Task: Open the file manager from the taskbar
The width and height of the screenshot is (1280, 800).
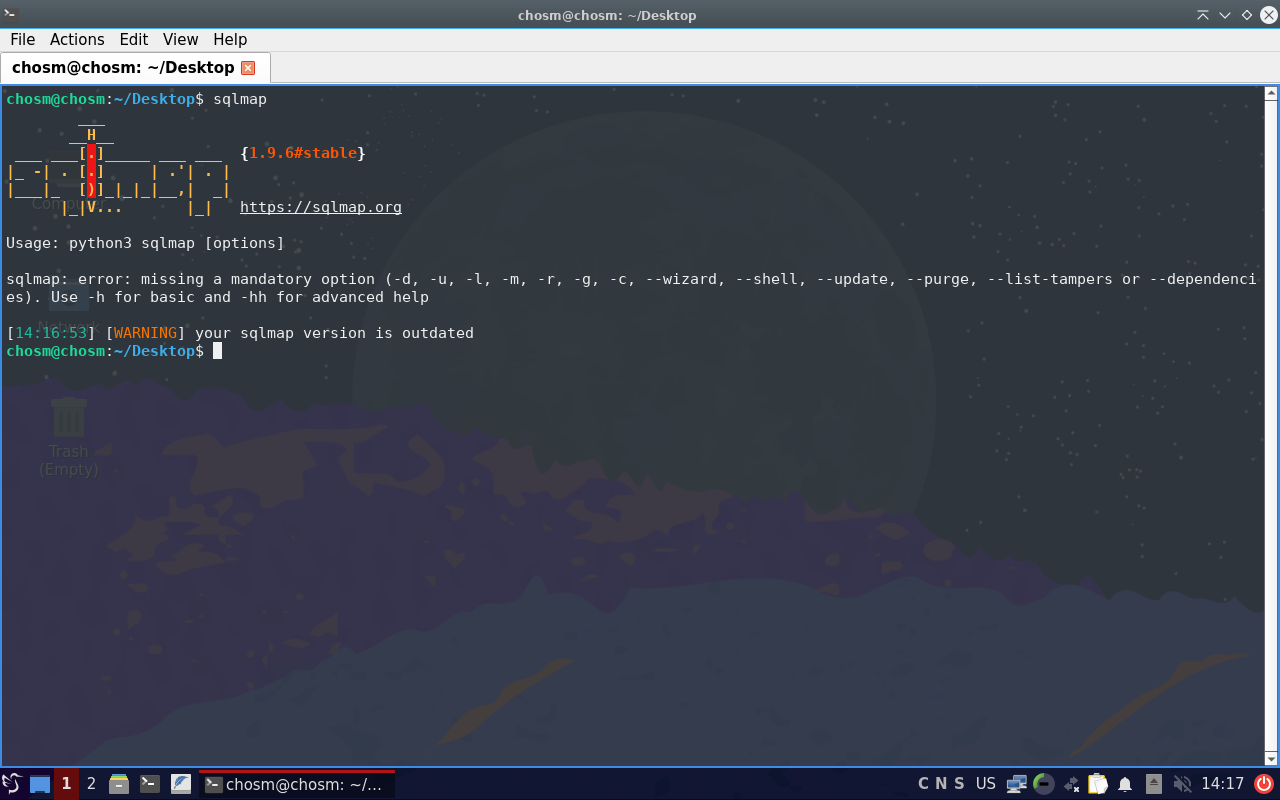Action: (x=119, y=784)
